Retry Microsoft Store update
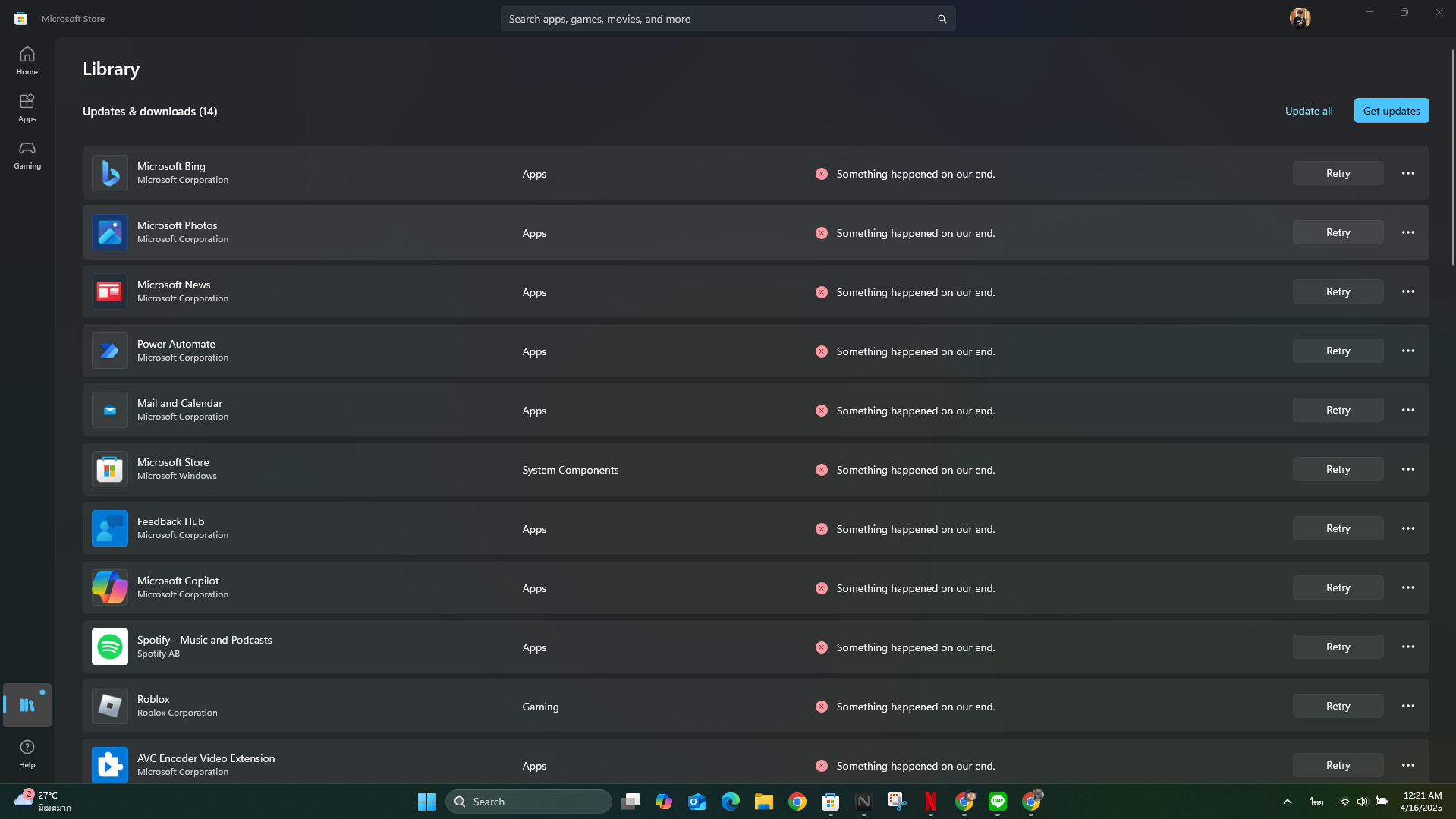This screenshot has height=819, width=1456. pos(1338,469)
